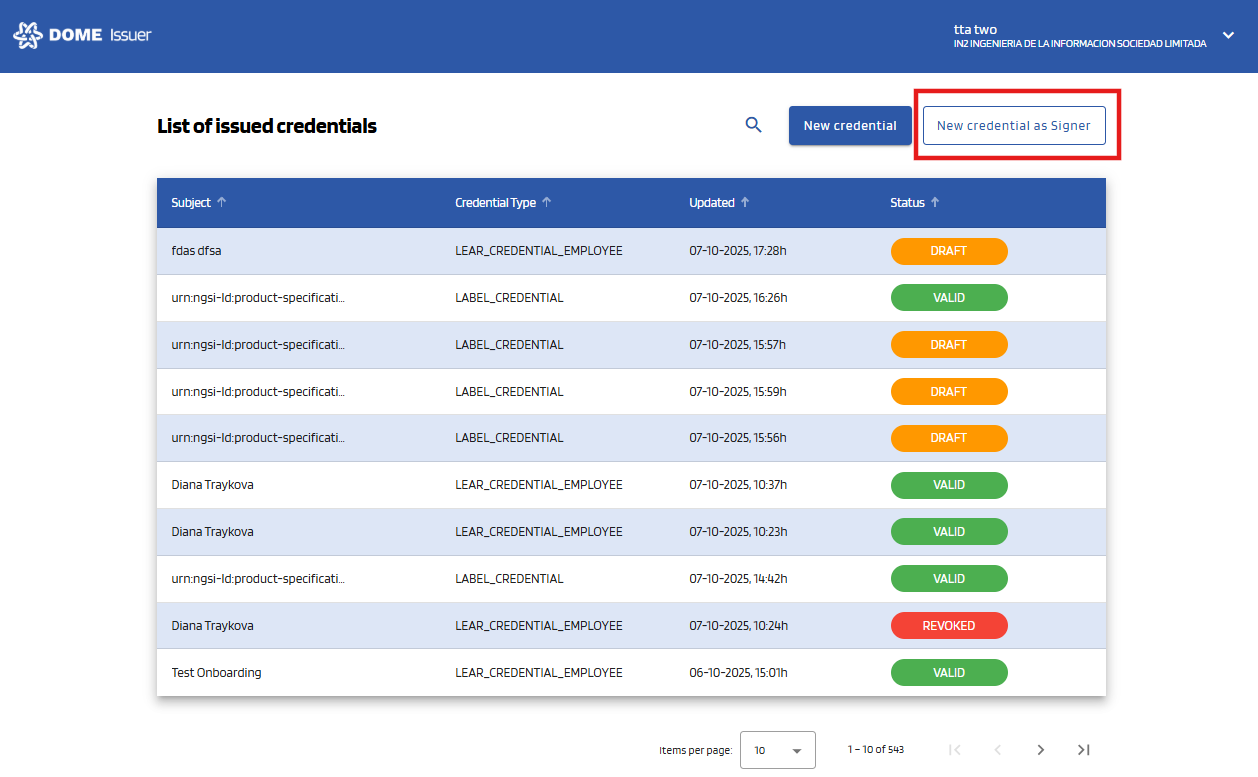Sort by Subject column arrow
The width and height of the screenshot is (1258, 777).
tap(222, 202)
